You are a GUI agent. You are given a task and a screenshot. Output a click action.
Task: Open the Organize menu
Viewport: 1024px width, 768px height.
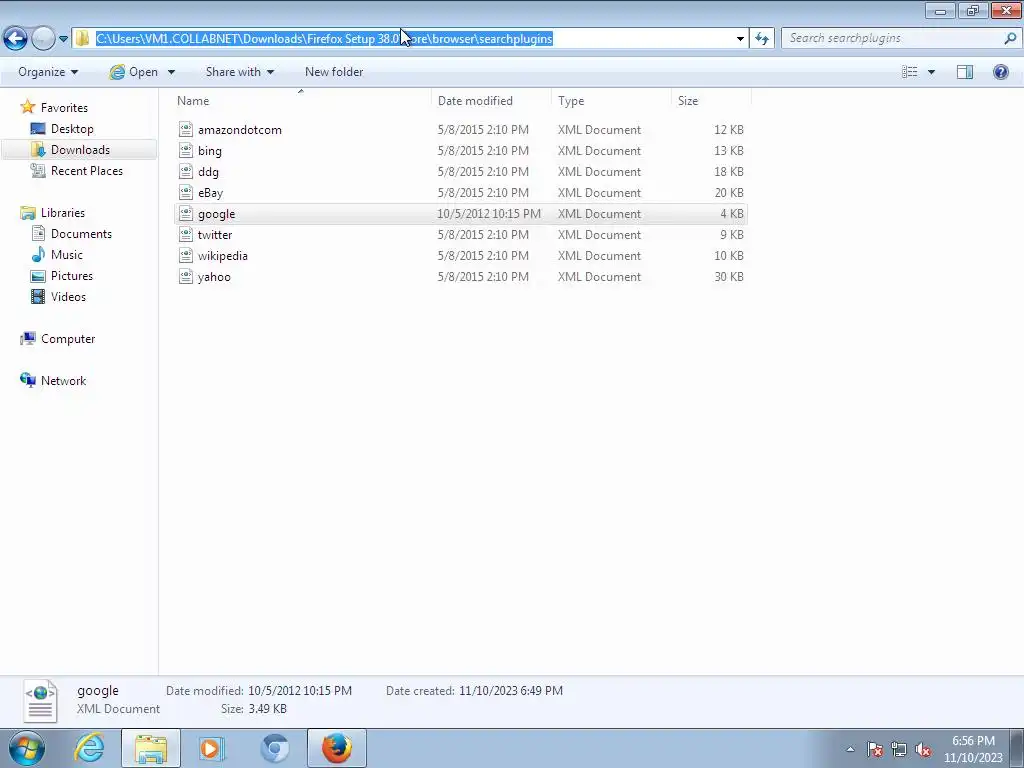(x=48, y=72)
